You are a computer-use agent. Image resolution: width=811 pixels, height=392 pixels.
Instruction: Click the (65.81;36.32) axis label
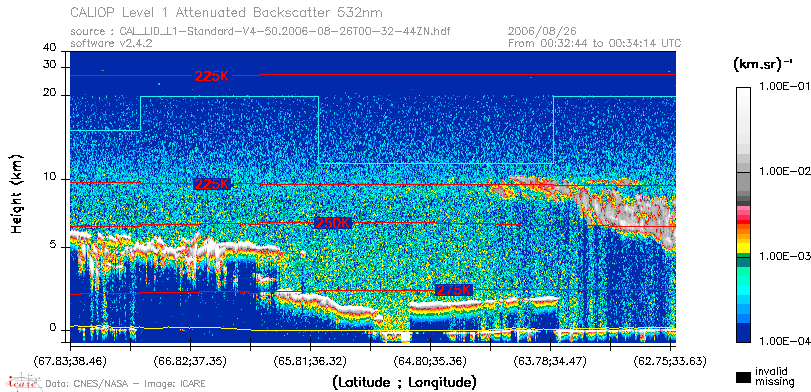pyautogui.click(x=310, y=360)
